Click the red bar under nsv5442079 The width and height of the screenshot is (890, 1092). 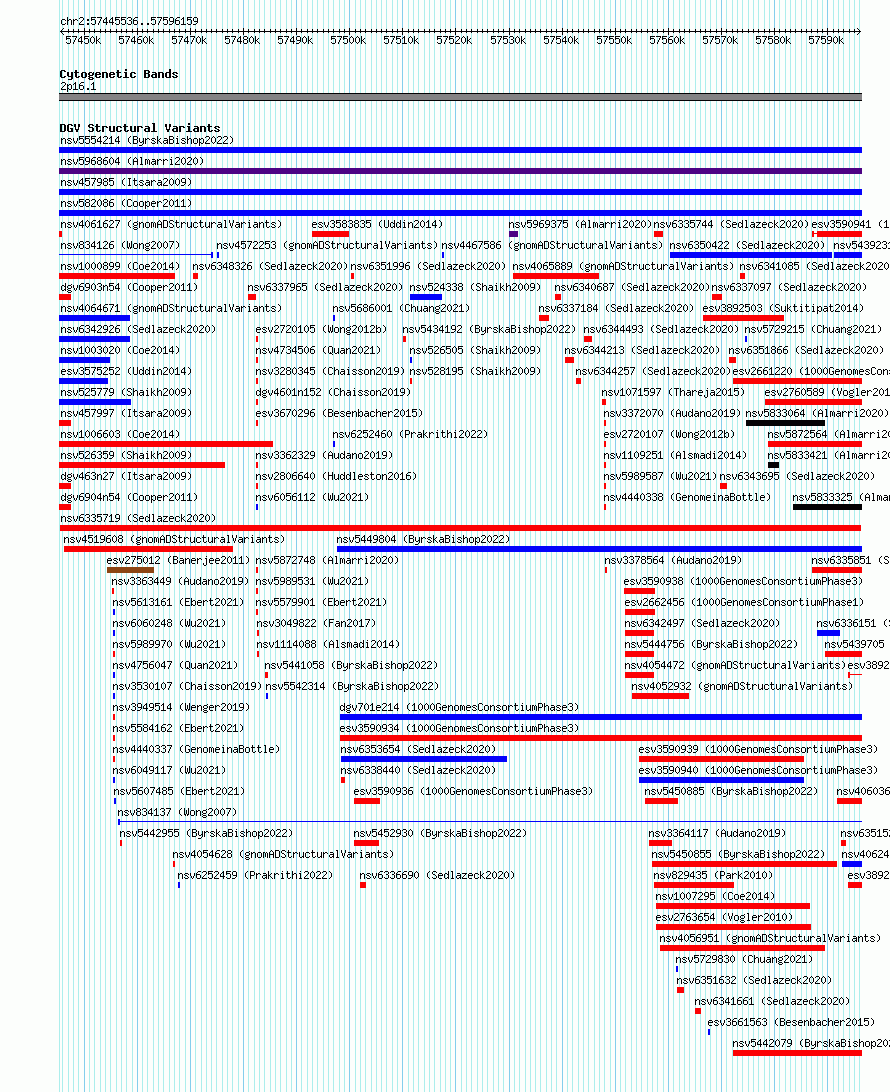coord(797,1053)
